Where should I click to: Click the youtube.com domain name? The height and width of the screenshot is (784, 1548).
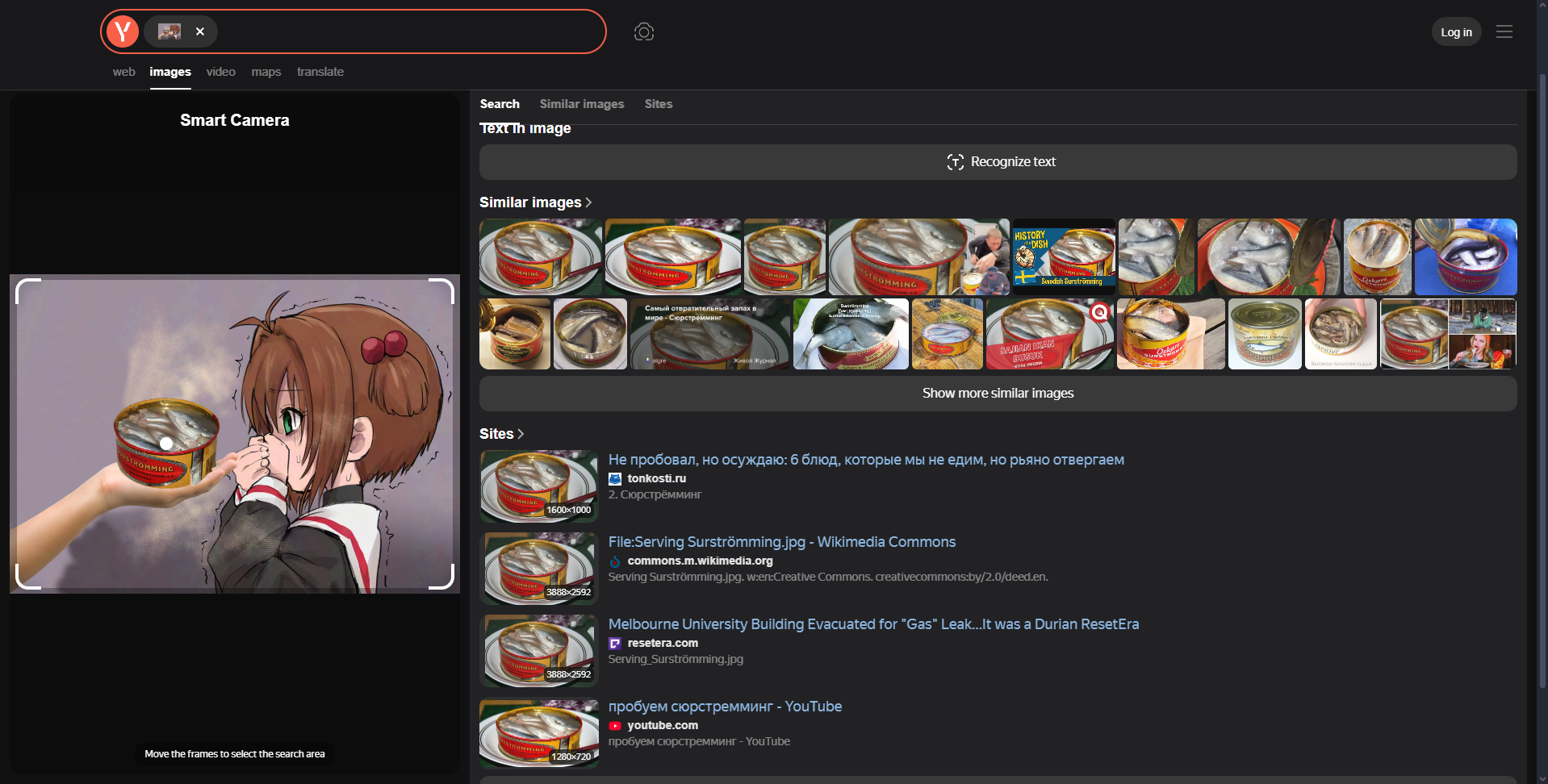(x=663, y=725)
